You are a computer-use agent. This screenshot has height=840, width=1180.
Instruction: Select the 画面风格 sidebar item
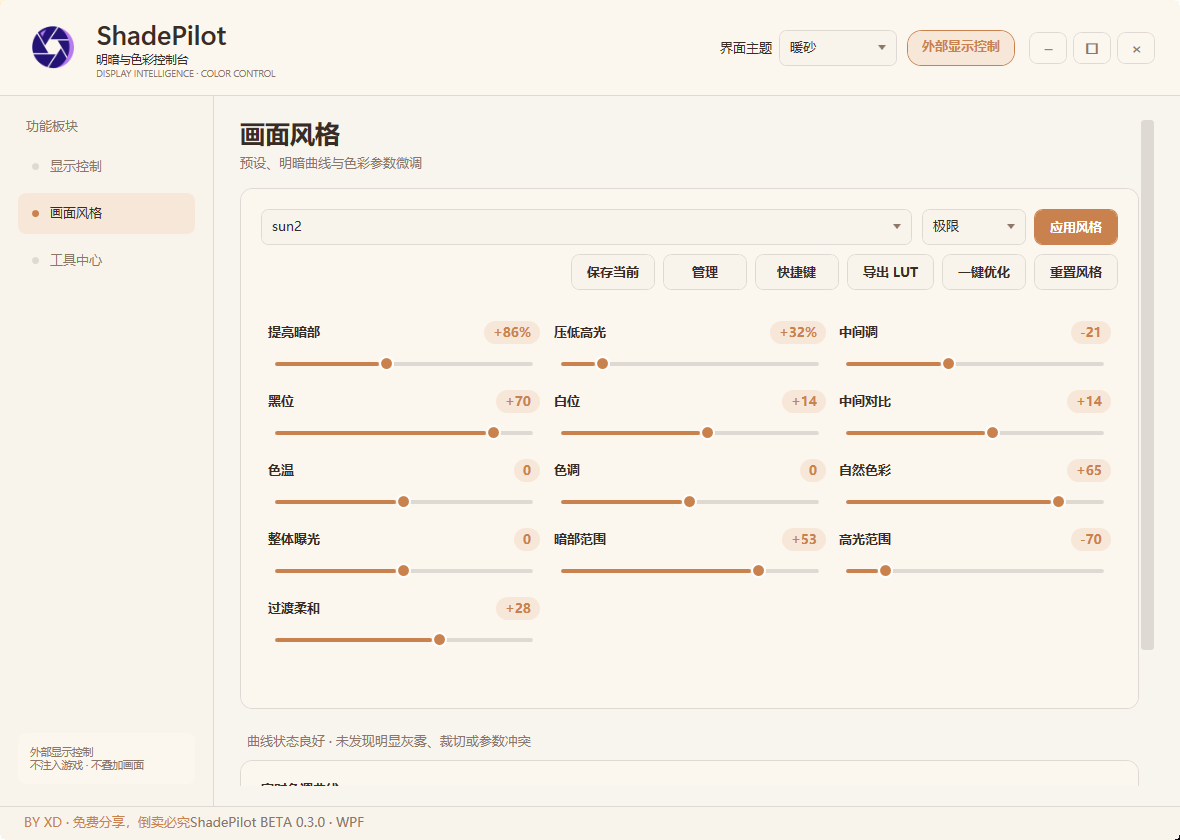[106, 213]
